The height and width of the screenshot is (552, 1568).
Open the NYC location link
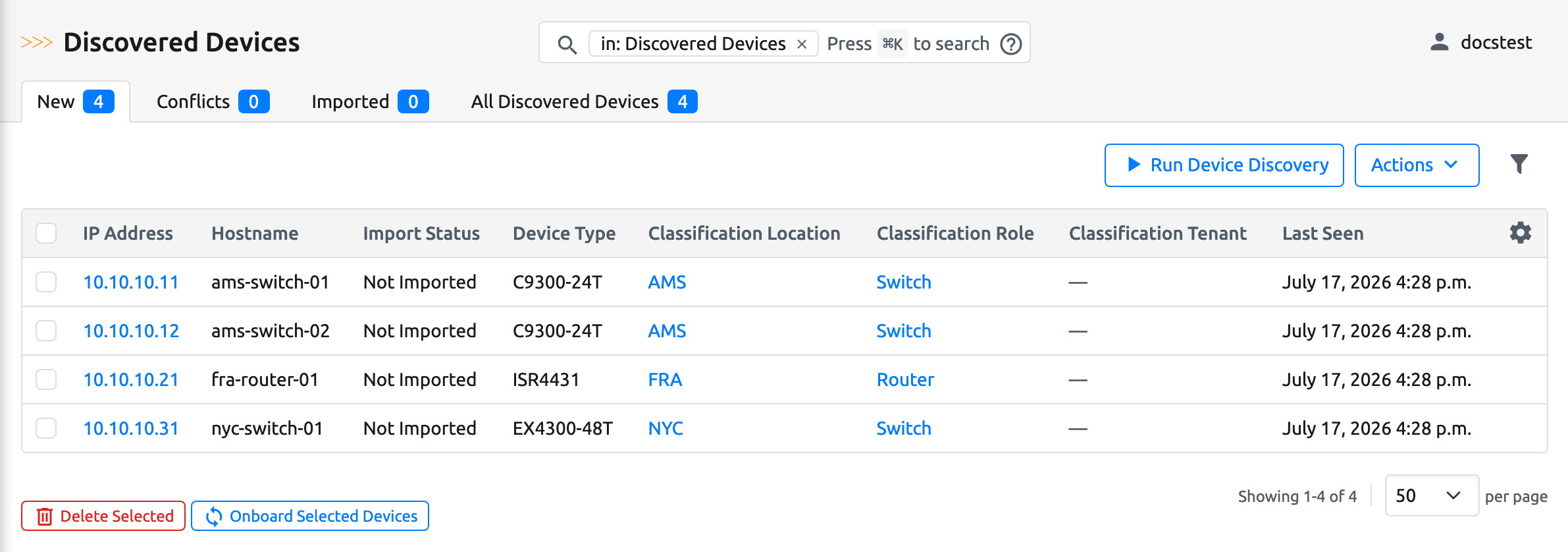[x=666, y=429]
